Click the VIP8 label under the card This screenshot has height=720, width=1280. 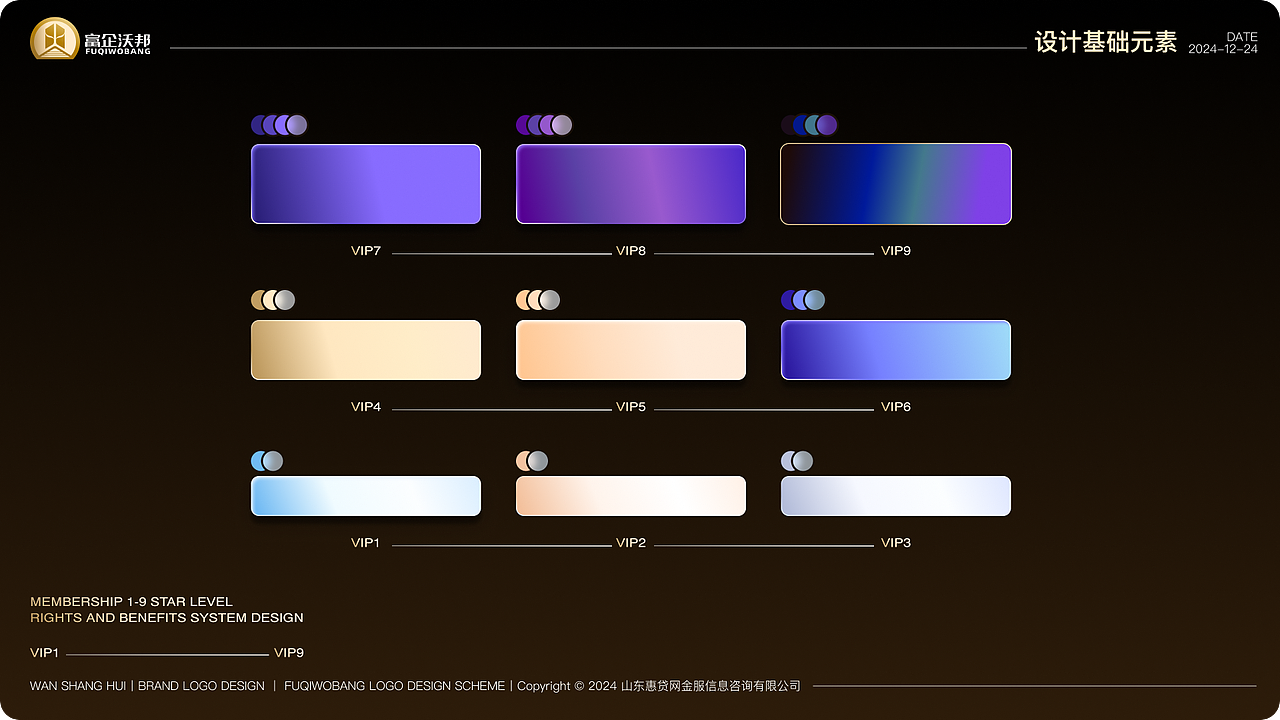tap(631, 251)
